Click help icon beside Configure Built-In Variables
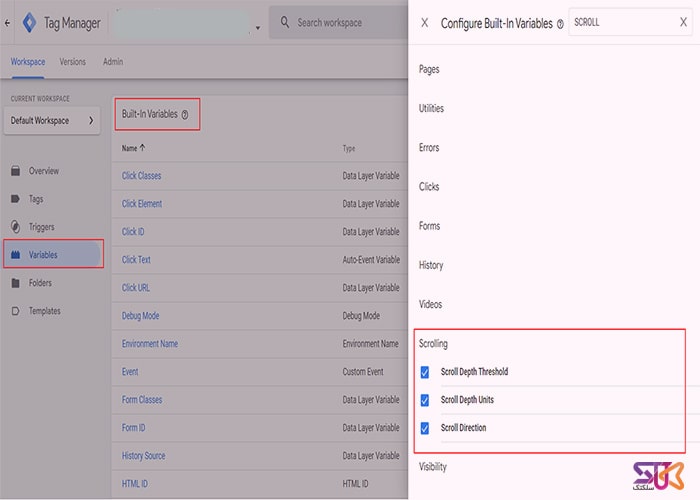700x500 pixels. tap(560, 24)
